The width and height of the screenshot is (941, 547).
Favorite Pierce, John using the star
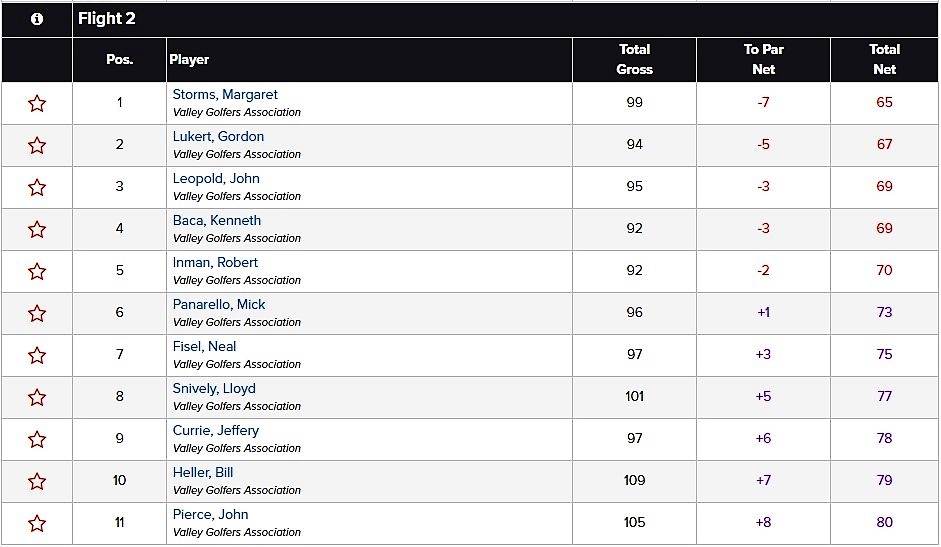tap(37, 524)
